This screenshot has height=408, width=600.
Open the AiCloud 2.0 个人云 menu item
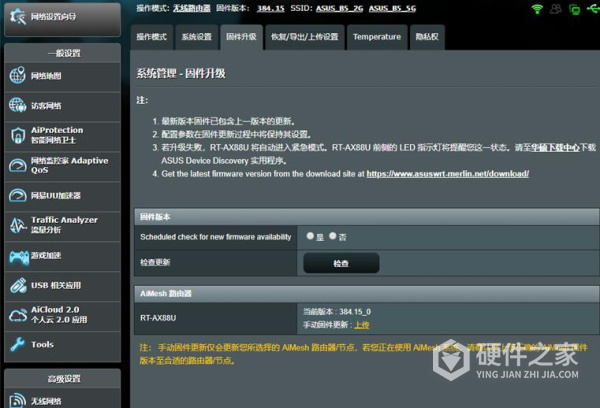pyautogui.click(x=62, y=315)
